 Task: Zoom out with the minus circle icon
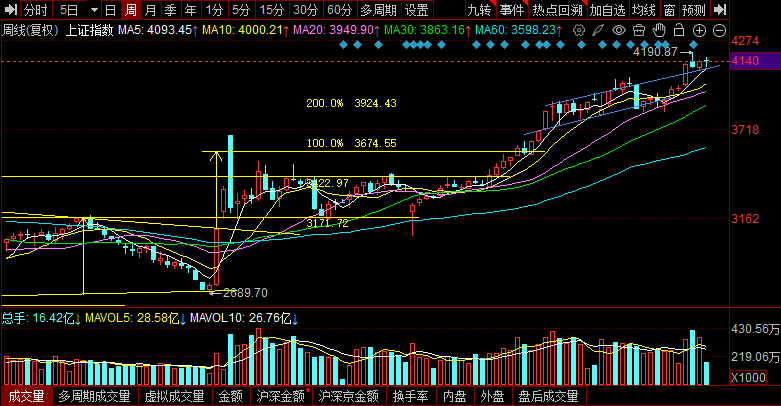point(720,30)
